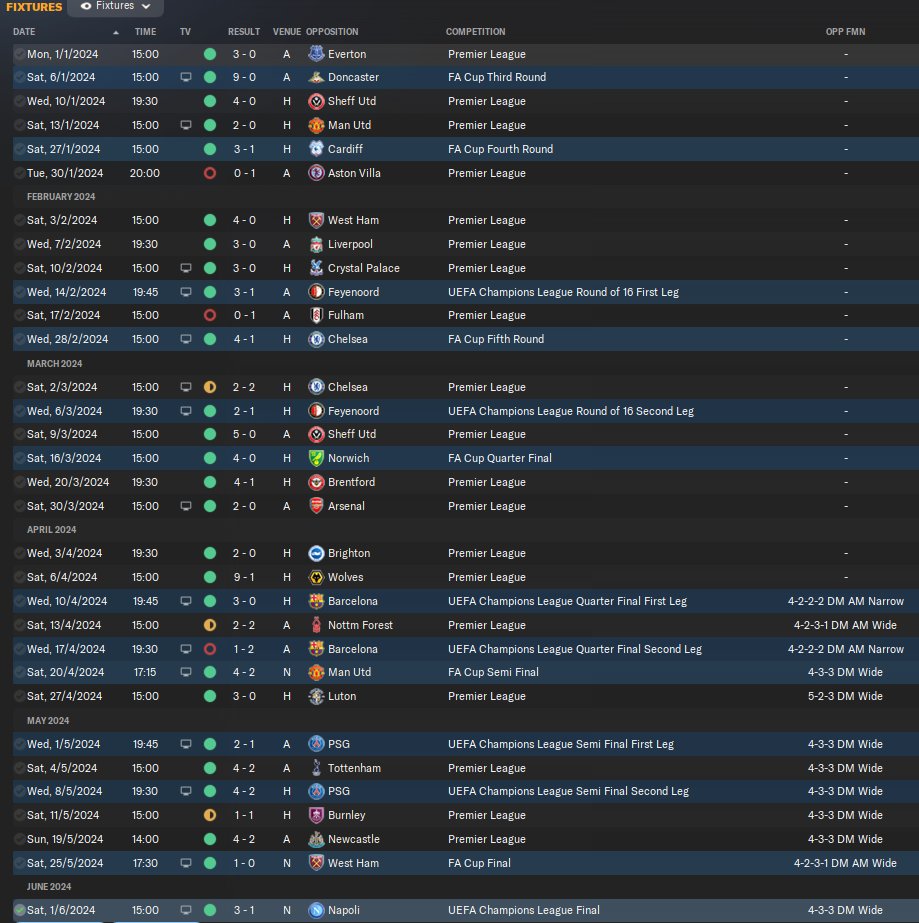Toggle the checkmark beside Mon, 1/1/2024

(19, 54)
